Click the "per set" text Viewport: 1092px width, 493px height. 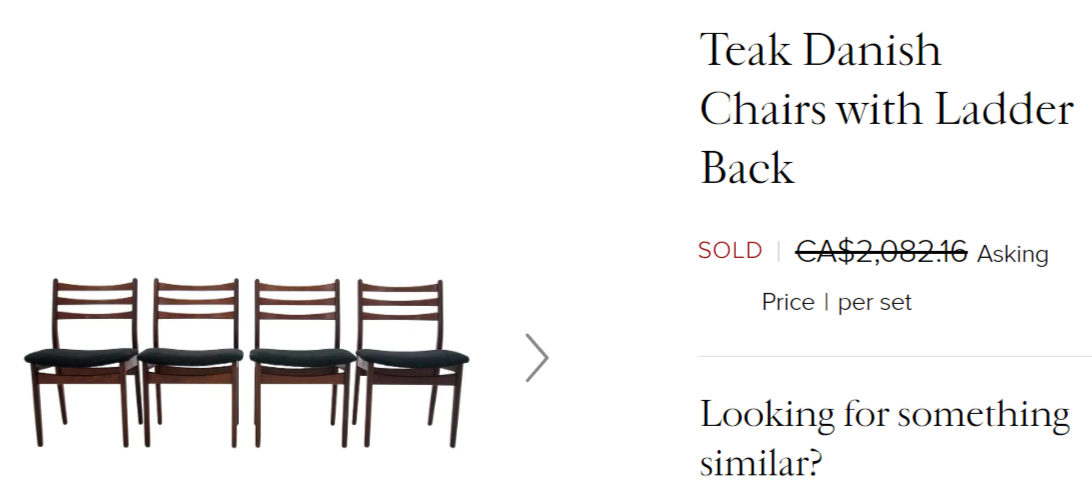tap(875, 303)
